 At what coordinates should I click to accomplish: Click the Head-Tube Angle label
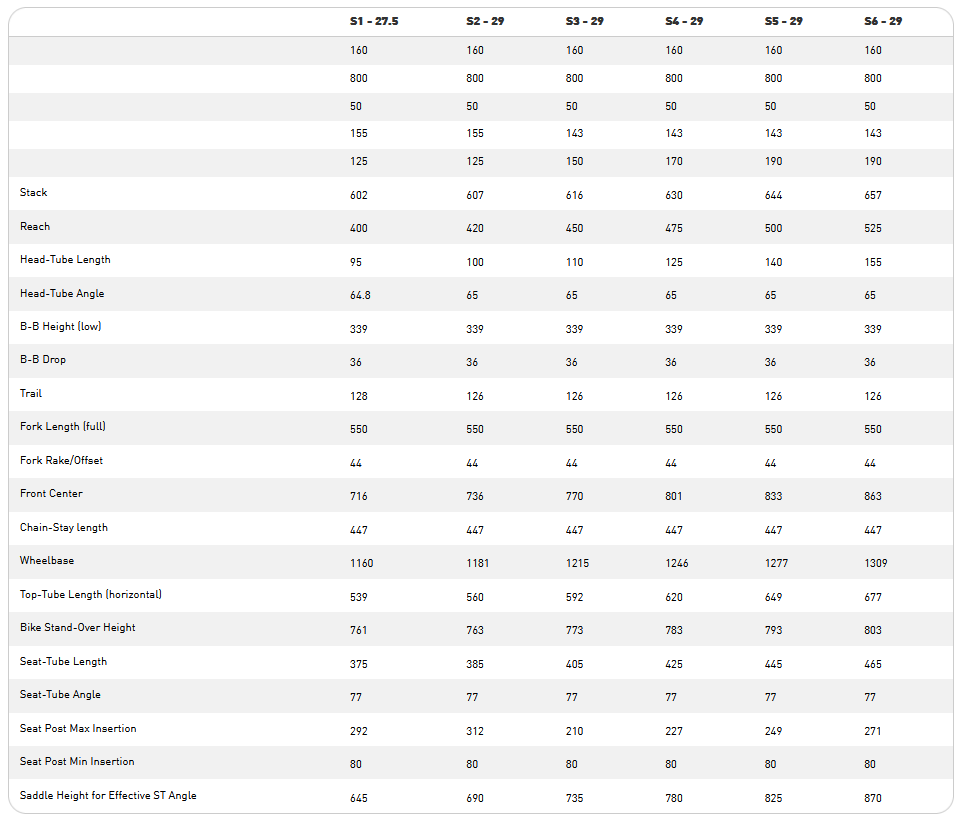[x=62, y=294]
